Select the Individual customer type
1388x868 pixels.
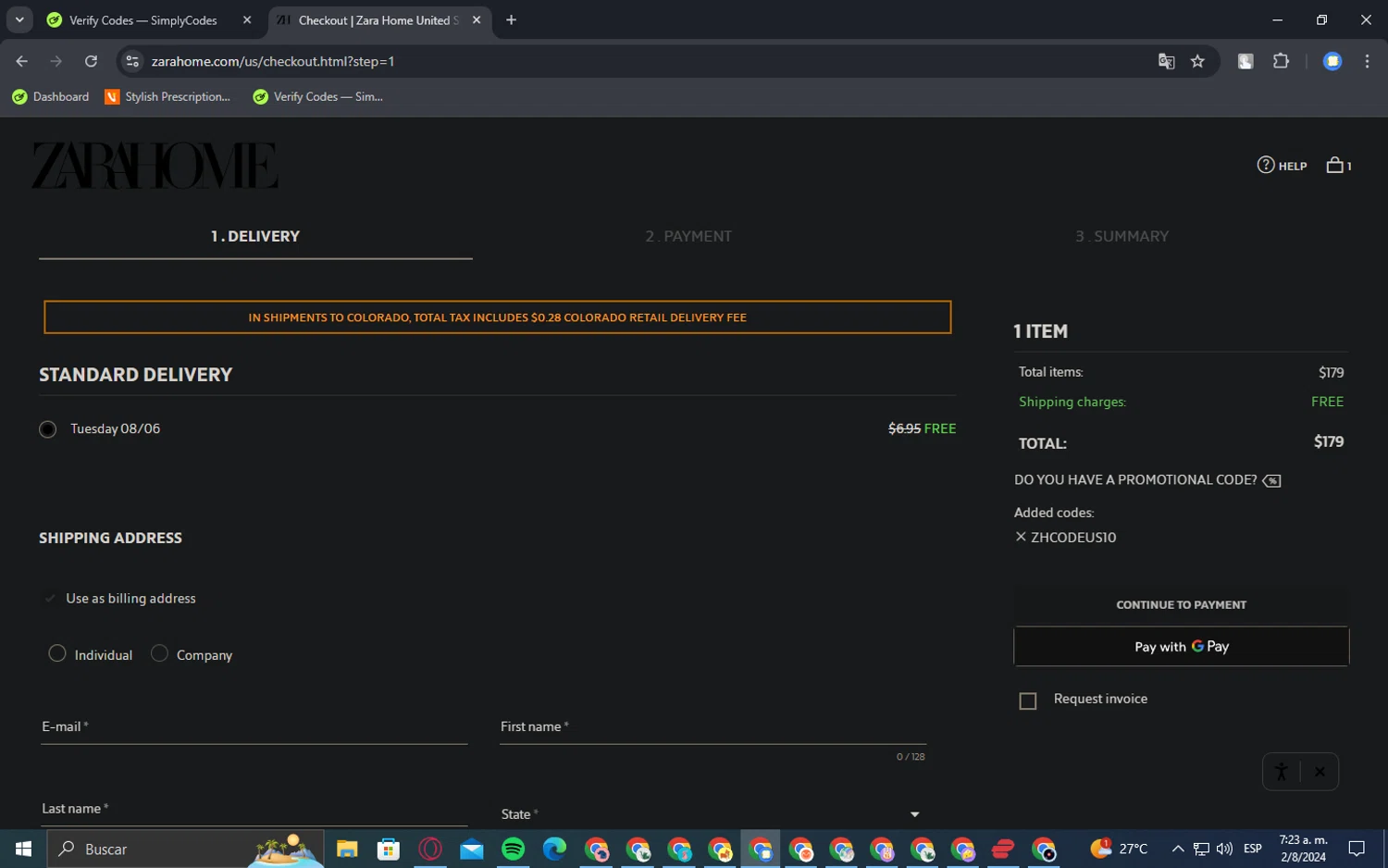(x=57, y=654)
